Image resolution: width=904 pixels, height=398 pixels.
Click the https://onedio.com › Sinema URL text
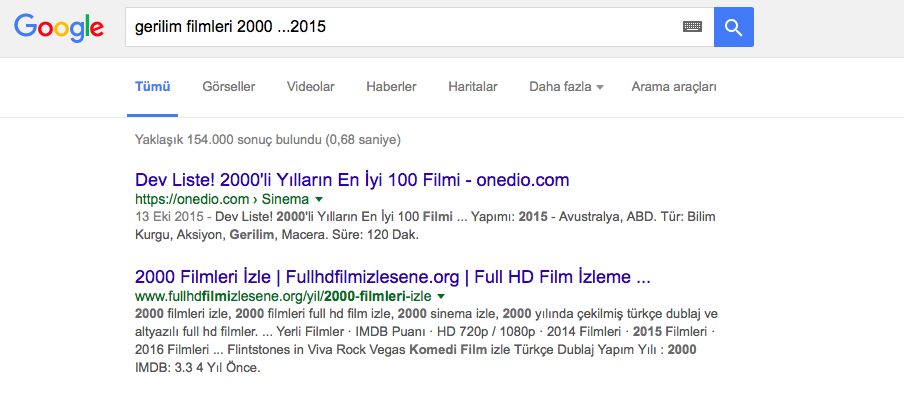(222, 200)
